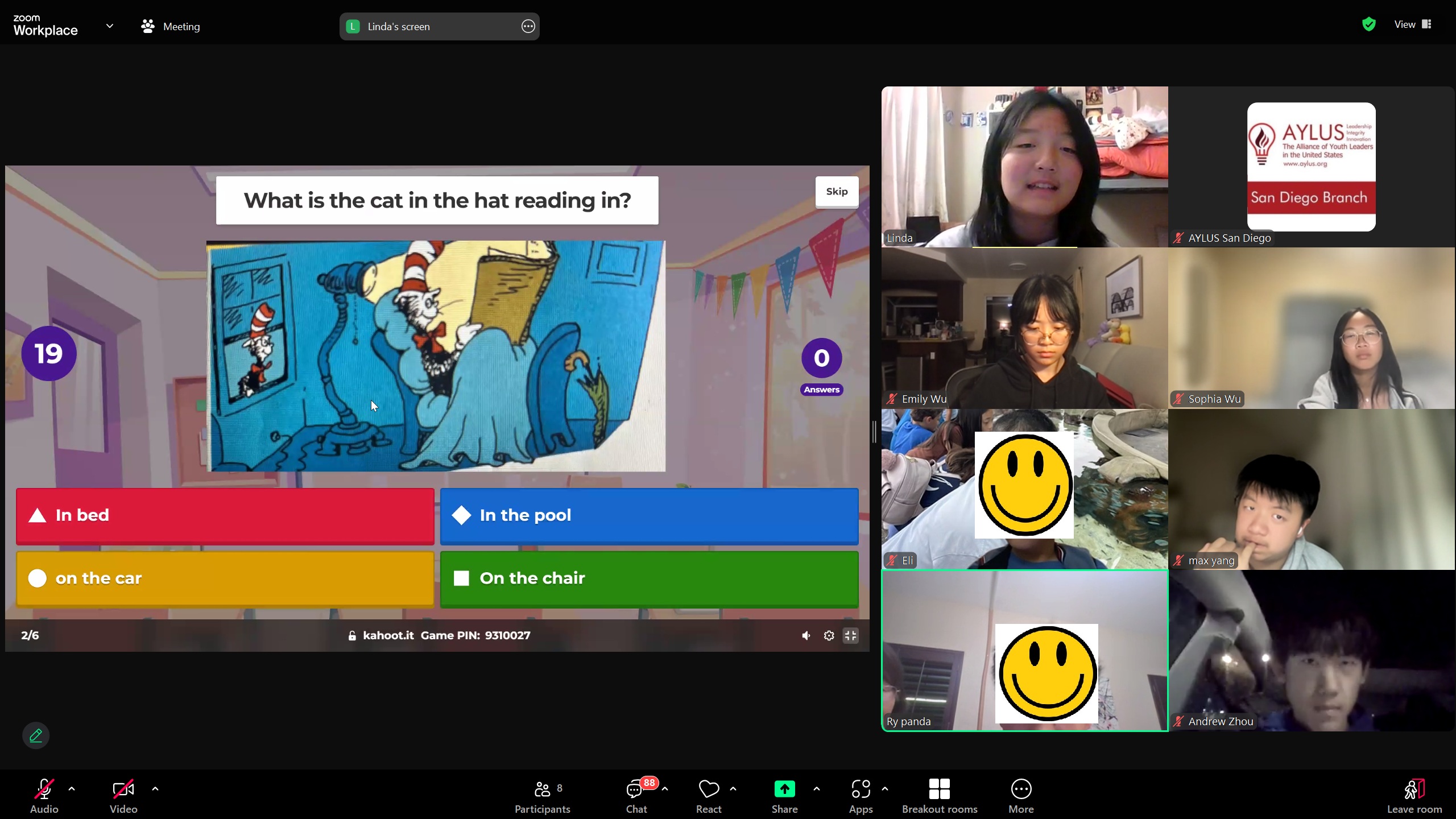The image size is (1456, 819).
Task: Click the '2/6' question progress text
Action: [30, 635]
